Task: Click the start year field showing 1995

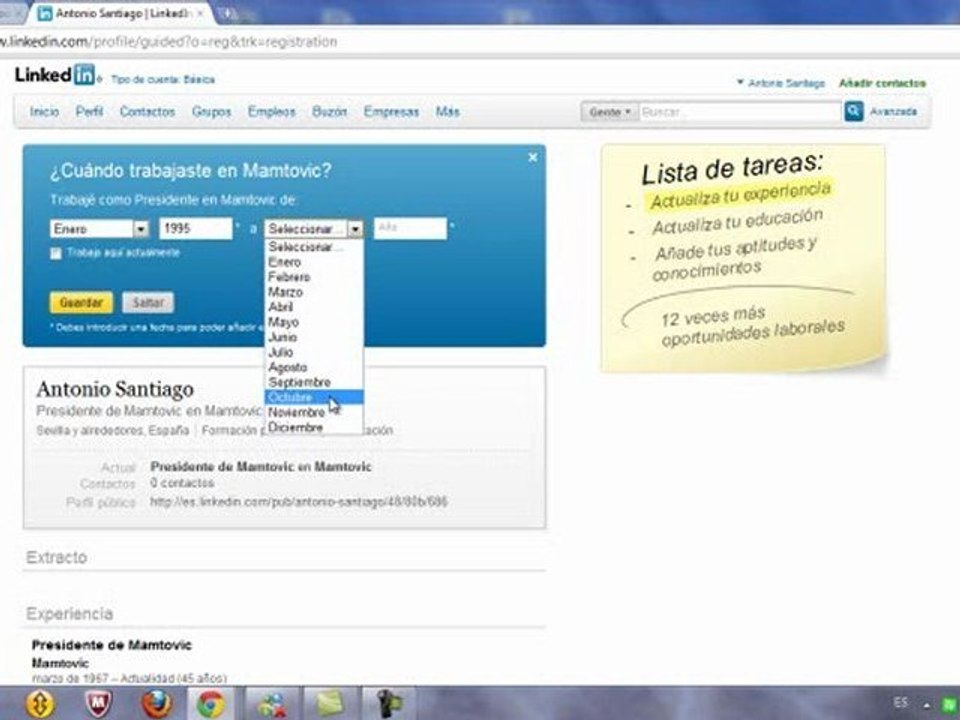Action: coord(196,229)
